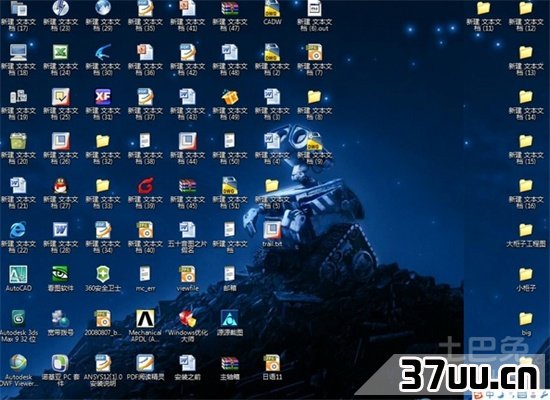Select the viewfile desktop icon
This screenshot has width=550, height=400.
pyautogui.click(x=188, y=274)
